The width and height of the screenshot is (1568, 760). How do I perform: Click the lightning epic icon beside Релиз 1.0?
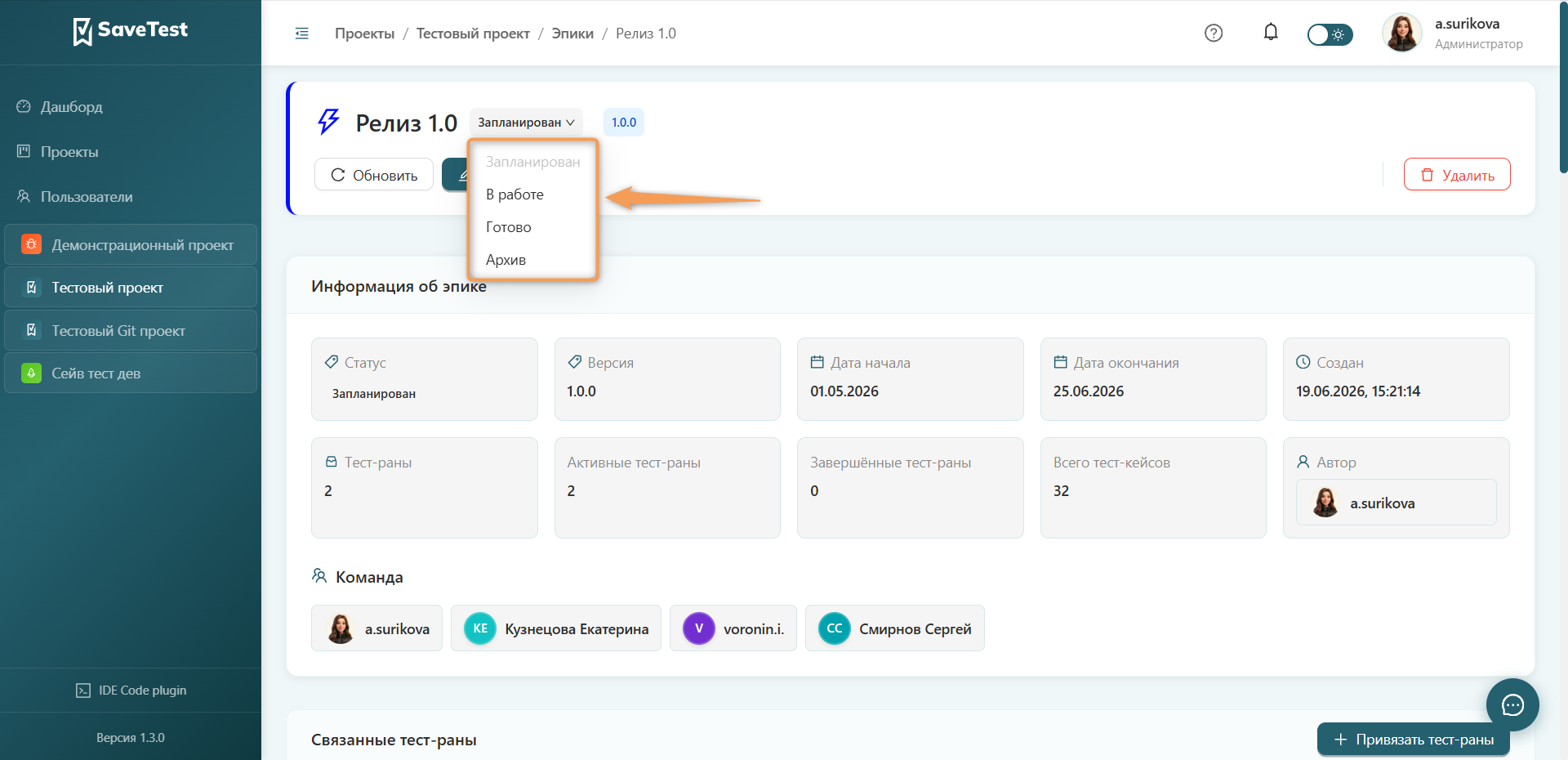coord(328,122)
